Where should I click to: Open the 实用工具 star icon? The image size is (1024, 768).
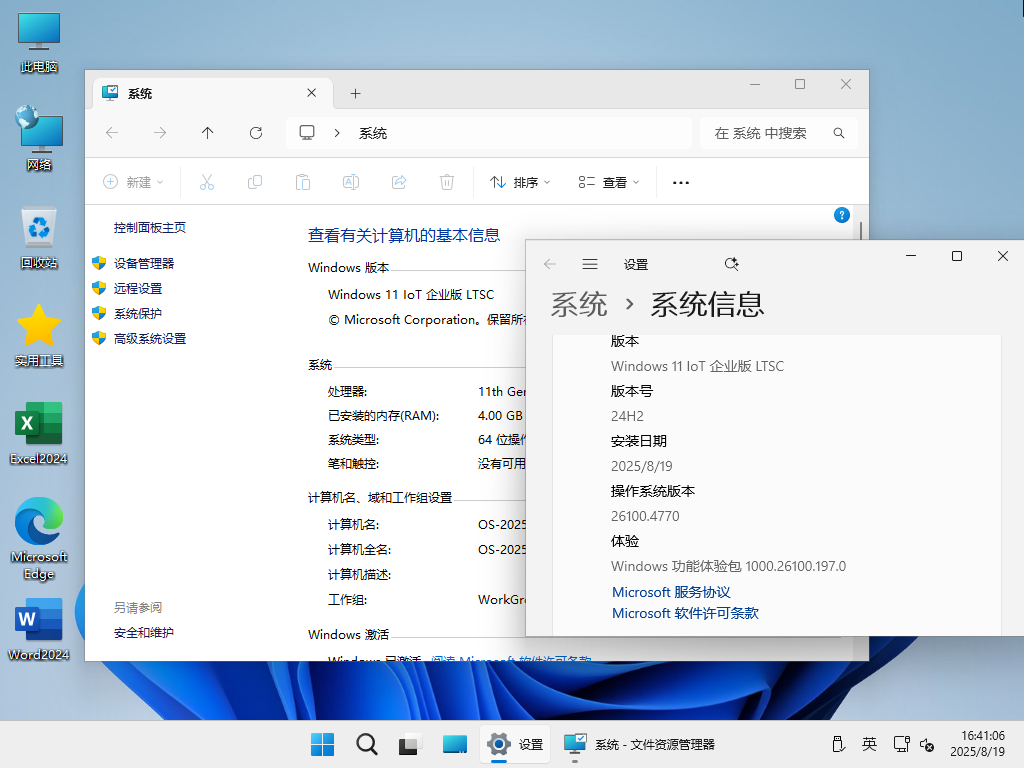(x=39, y=336)
